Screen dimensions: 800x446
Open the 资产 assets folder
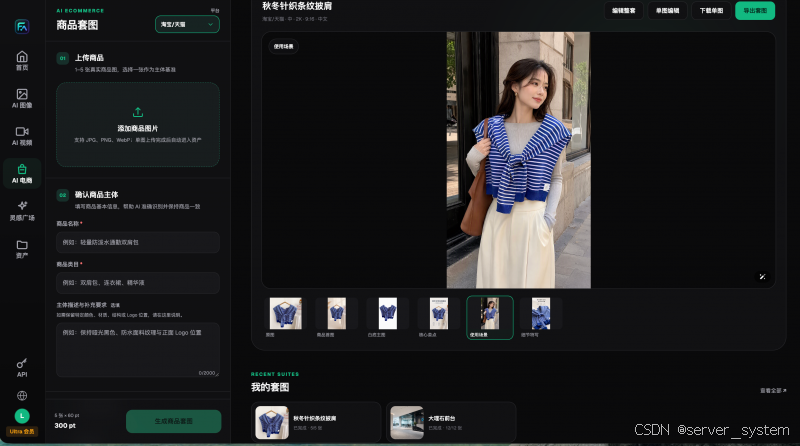[22, 249]
